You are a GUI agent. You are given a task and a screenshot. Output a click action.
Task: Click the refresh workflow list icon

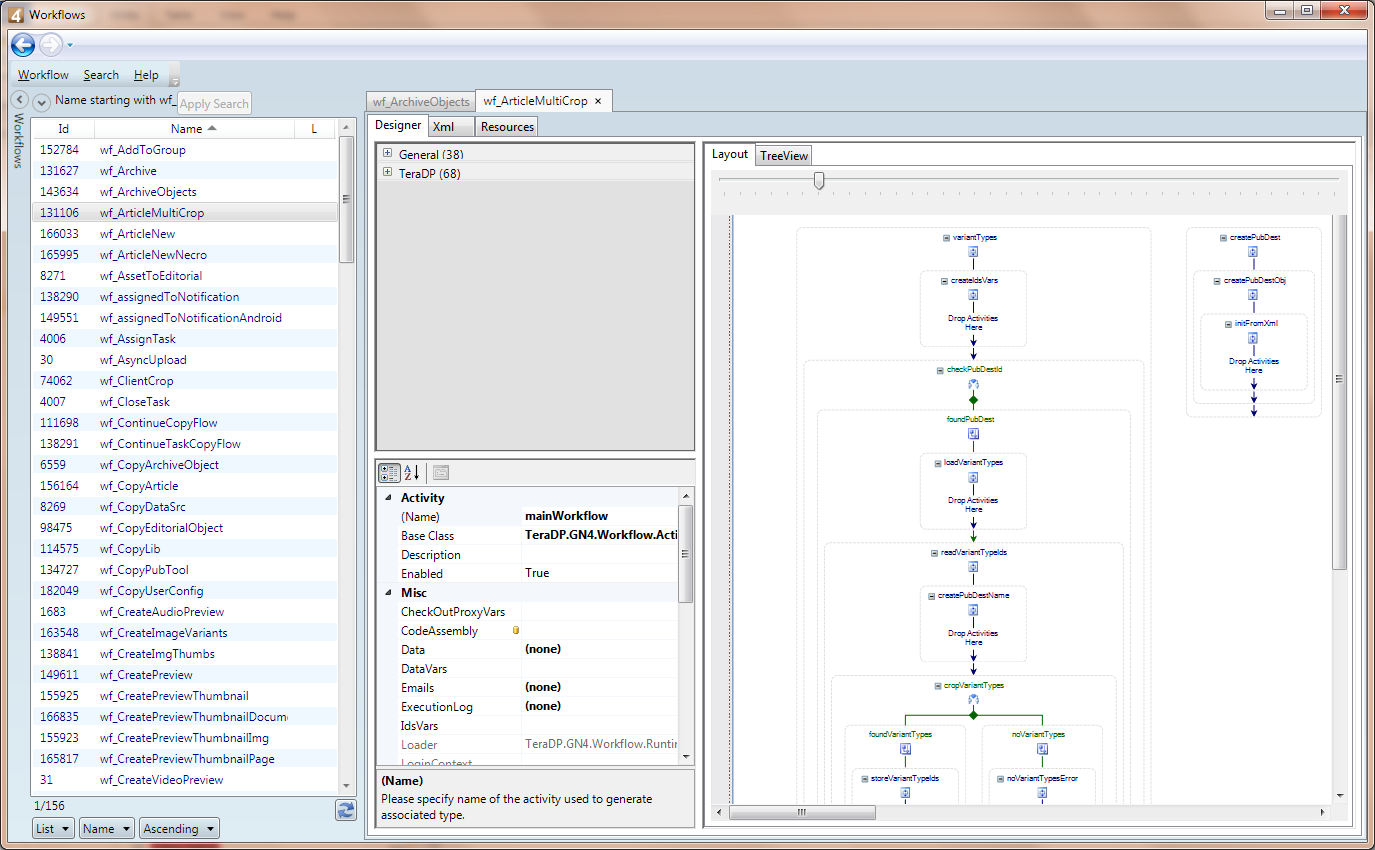point(346,810)
